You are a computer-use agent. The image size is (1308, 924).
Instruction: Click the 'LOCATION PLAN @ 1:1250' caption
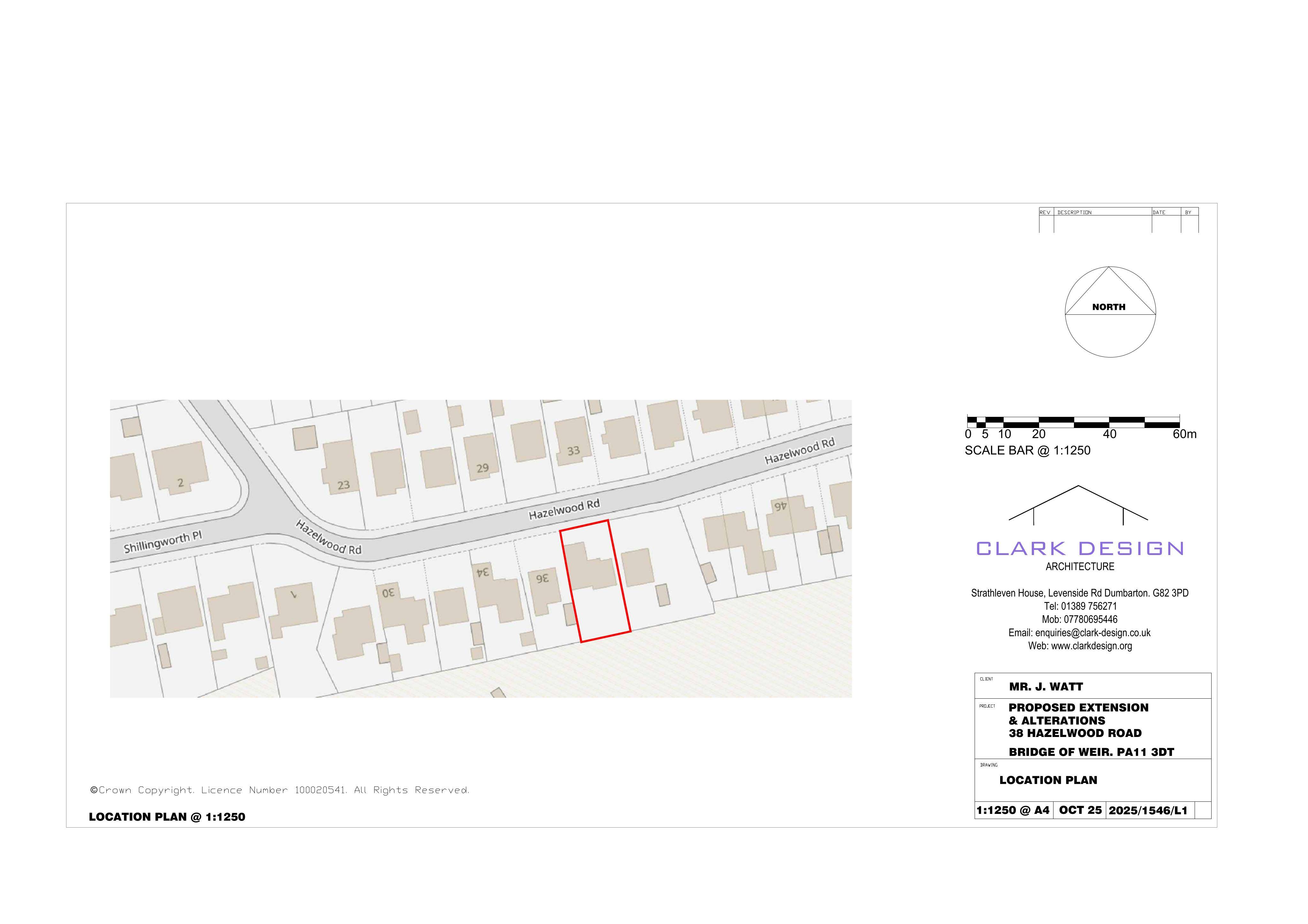click(x=167, y=817)
